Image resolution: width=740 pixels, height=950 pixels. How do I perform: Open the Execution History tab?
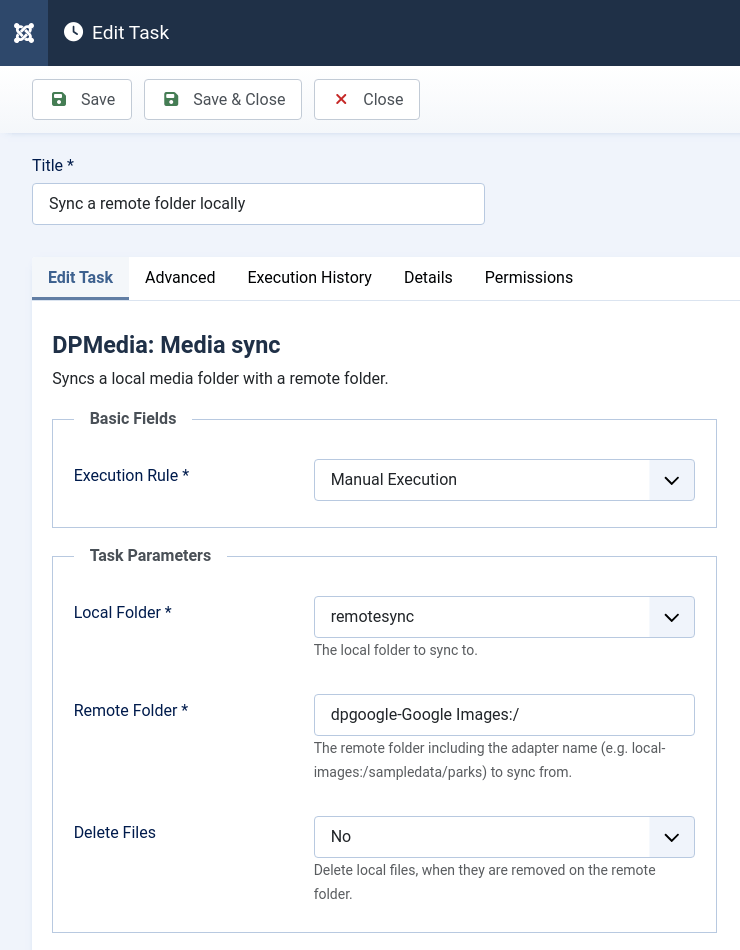pos(309,277)
